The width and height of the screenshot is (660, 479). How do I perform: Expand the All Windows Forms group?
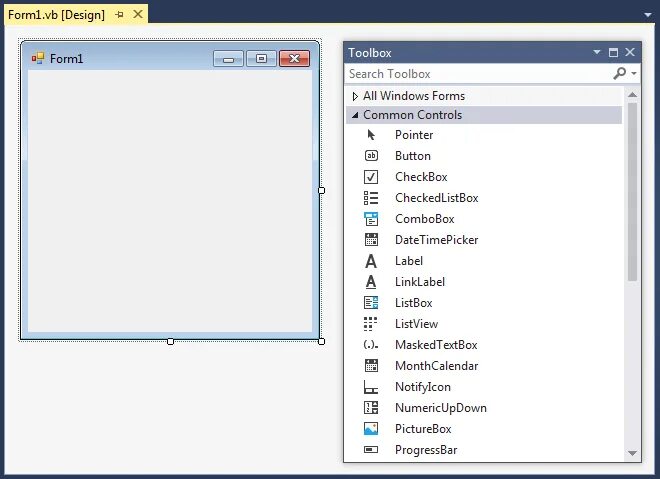point(355,96)
